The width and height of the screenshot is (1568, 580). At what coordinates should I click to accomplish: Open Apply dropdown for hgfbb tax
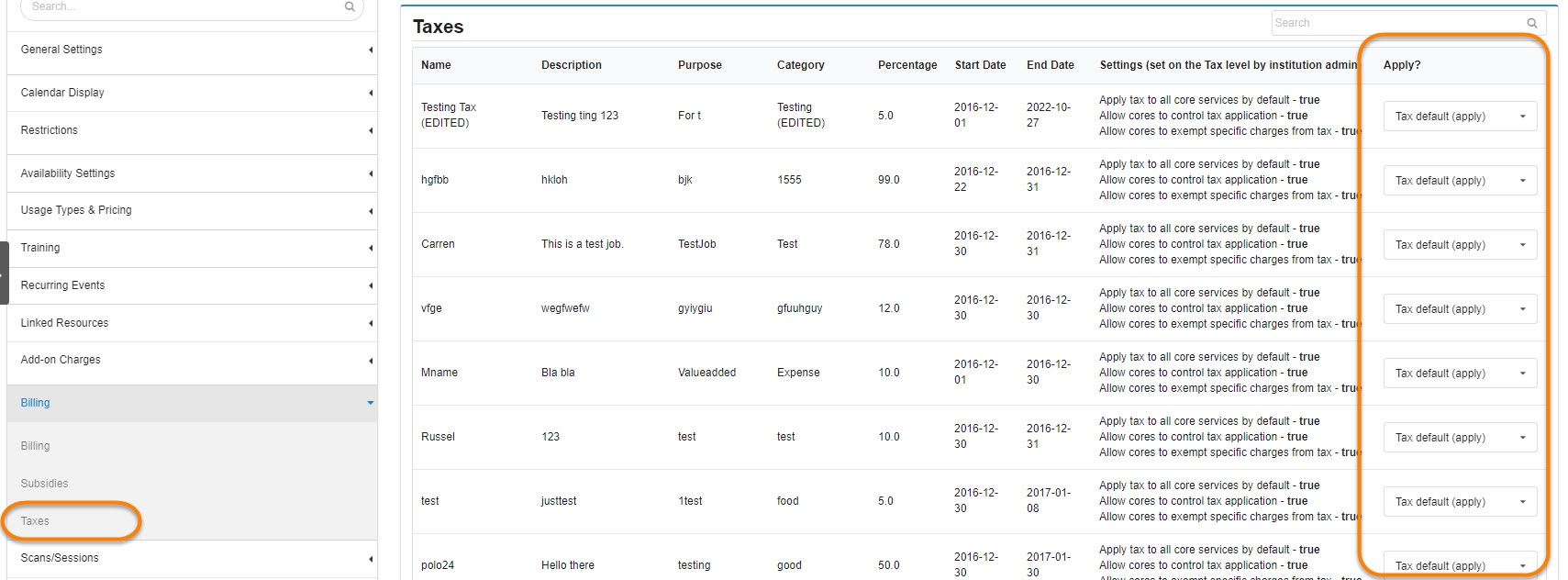click(1459, 181)
